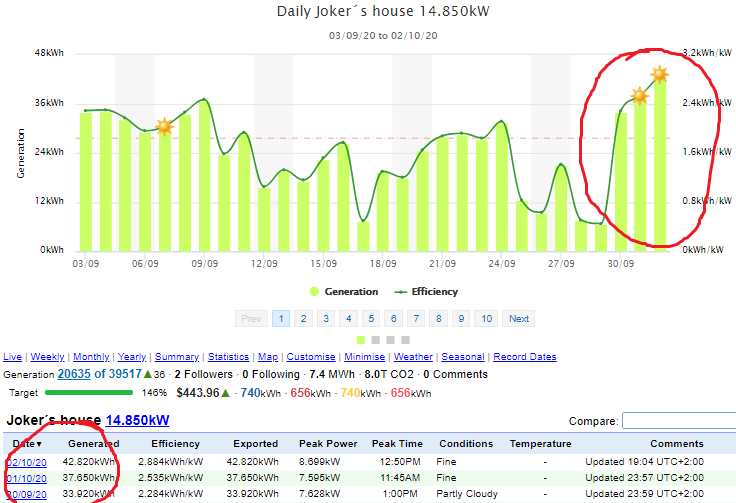Open the Live view link
Viewport: 736px width, 503px height.
click(x=12, y=357)
